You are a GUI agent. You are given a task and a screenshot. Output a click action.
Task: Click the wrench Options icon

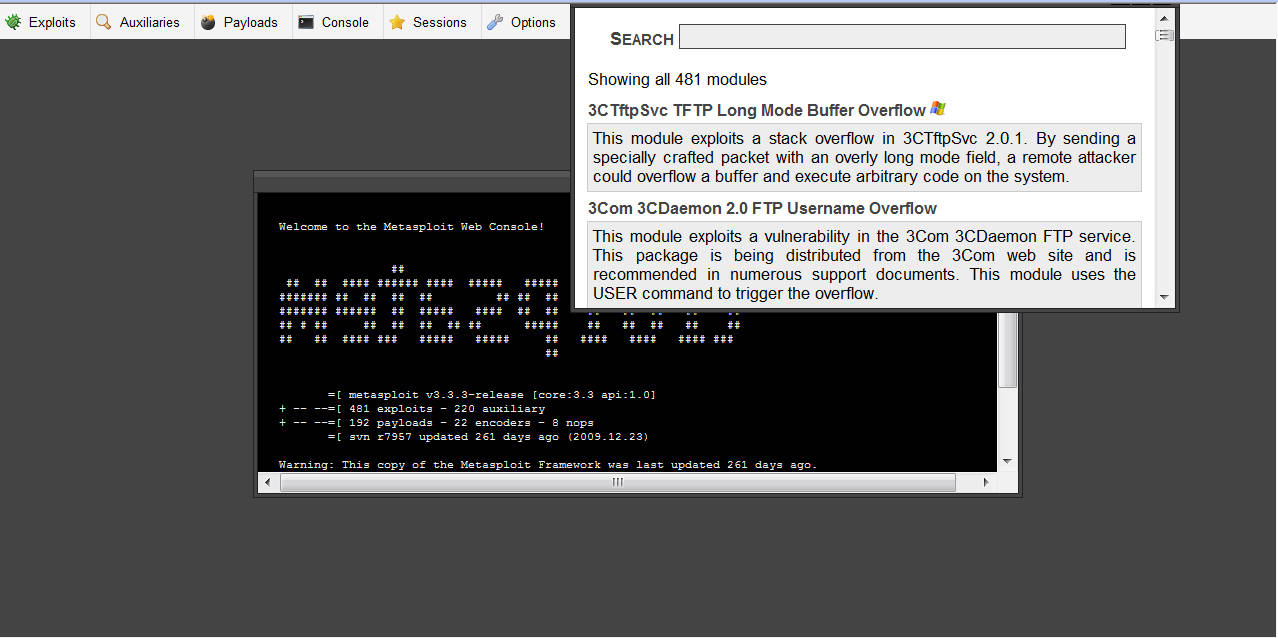coord(495,22)
